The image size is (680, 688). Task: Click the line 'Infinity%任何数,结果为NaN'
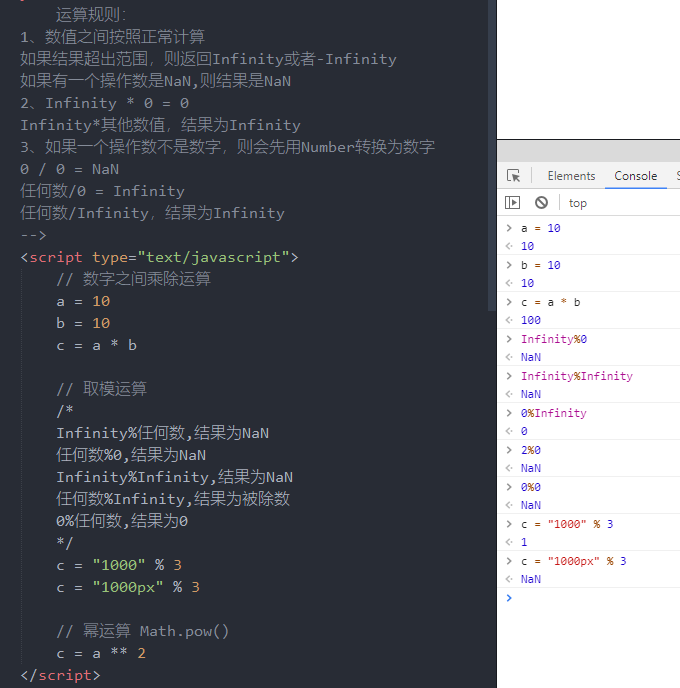point(162,433)
